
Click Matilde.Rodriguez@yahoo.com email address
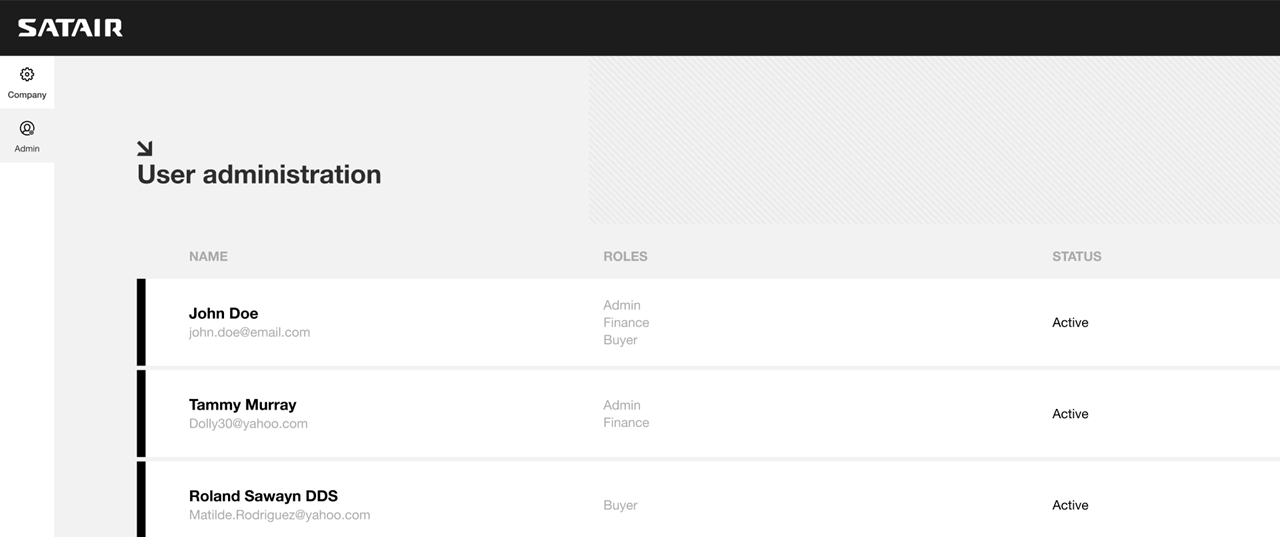coord(279,515)
